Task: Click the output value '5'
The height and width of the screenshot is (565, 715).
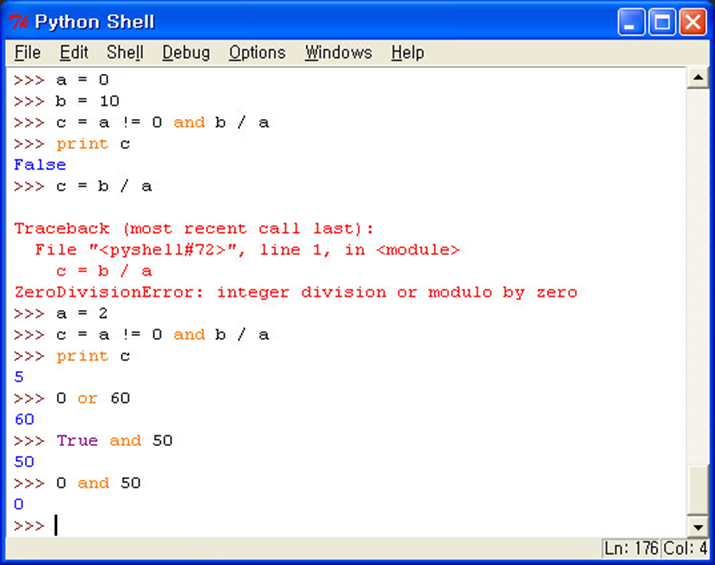Action: click(x=19, y=377)
